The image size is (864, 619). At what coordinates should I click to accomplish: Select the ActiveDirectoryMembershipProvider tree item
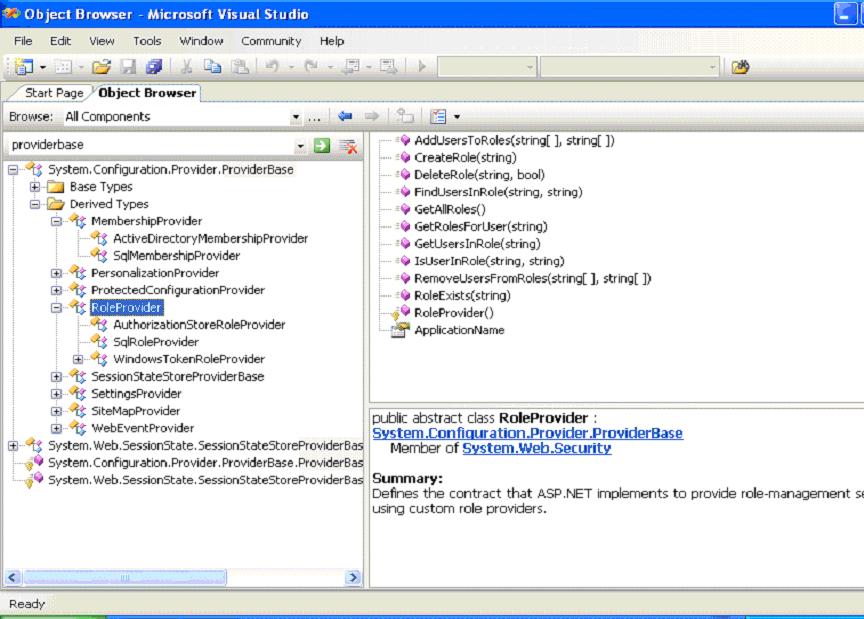(210, 238)
